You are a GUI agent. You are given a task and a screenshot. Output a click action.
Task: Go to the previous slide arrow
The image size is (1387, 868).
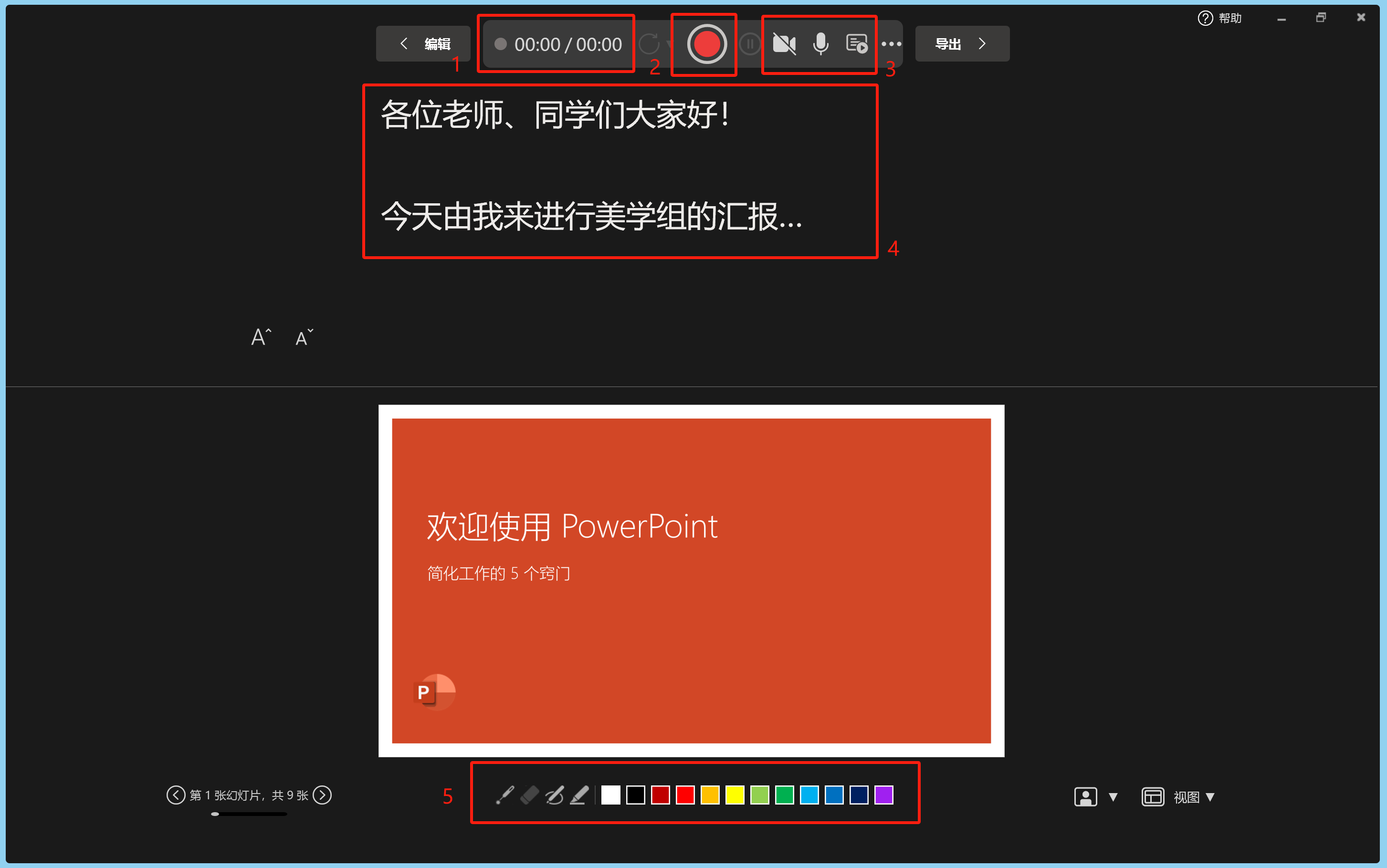176,795
